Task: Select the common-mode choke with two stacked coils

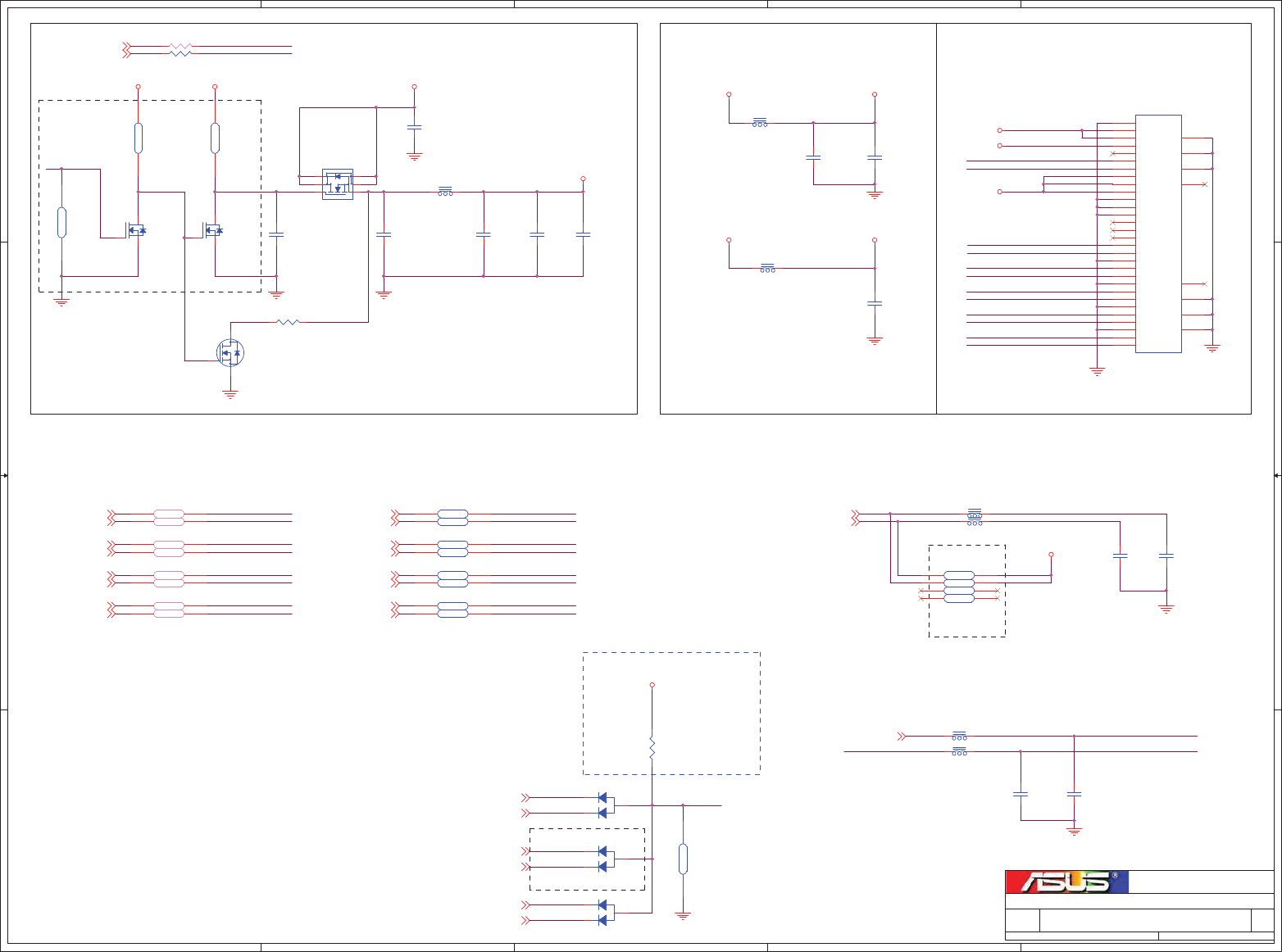Action: 975,517
